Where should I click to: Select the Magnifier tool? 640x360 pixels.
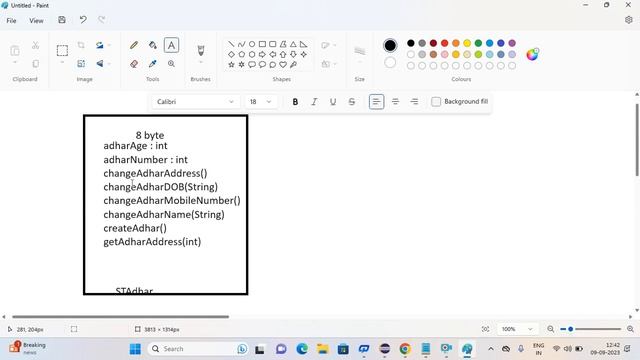[x=171, y=64]
